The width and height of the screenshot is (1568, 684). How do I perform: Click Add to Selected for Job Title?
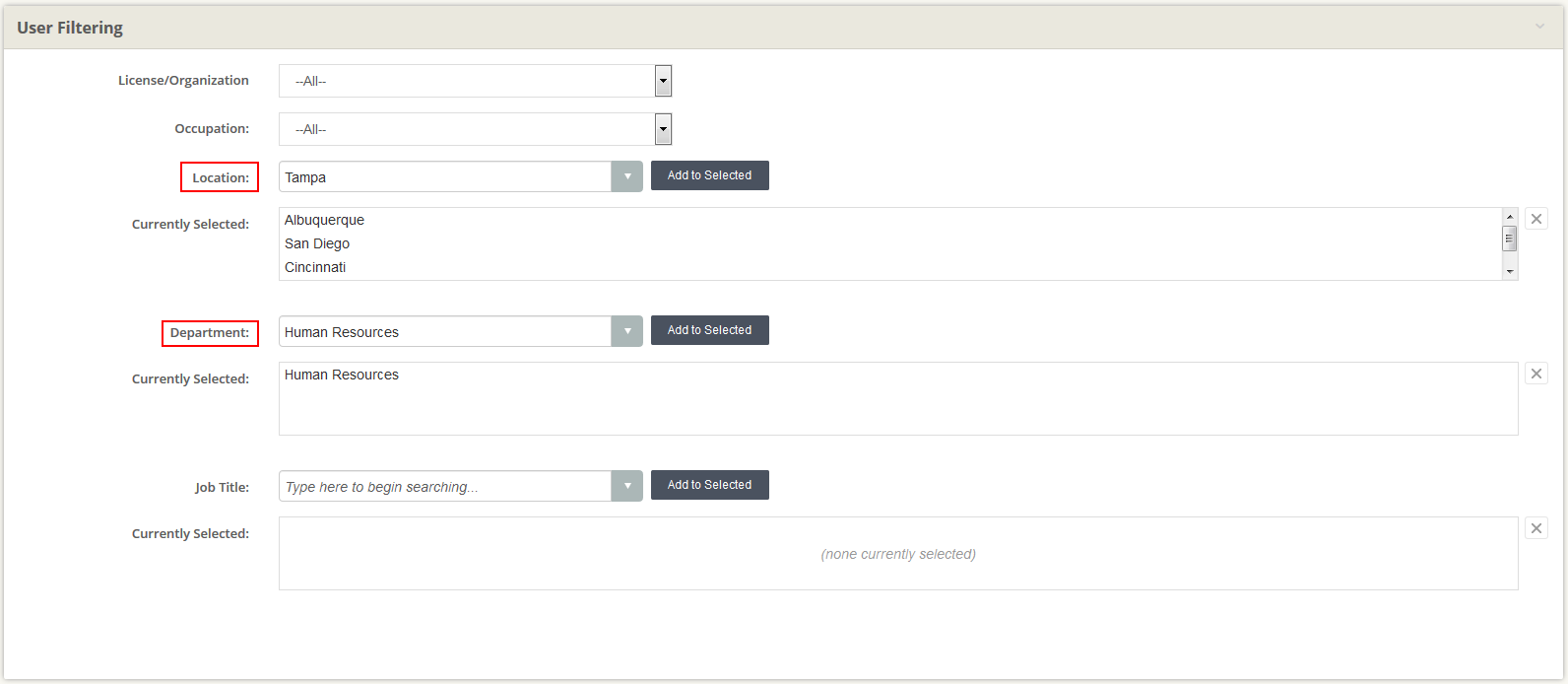pos(709,484)
